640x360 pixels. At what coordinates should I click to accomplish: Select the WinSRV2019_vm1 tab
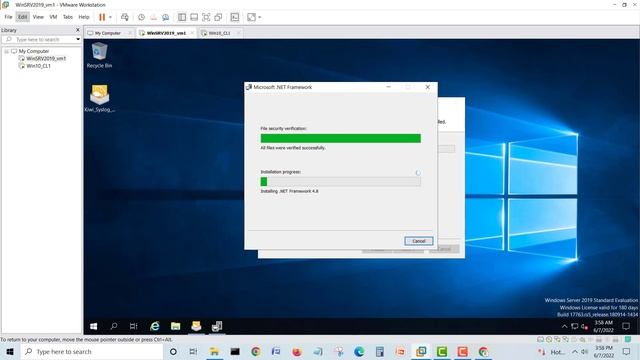pos(166,33)
